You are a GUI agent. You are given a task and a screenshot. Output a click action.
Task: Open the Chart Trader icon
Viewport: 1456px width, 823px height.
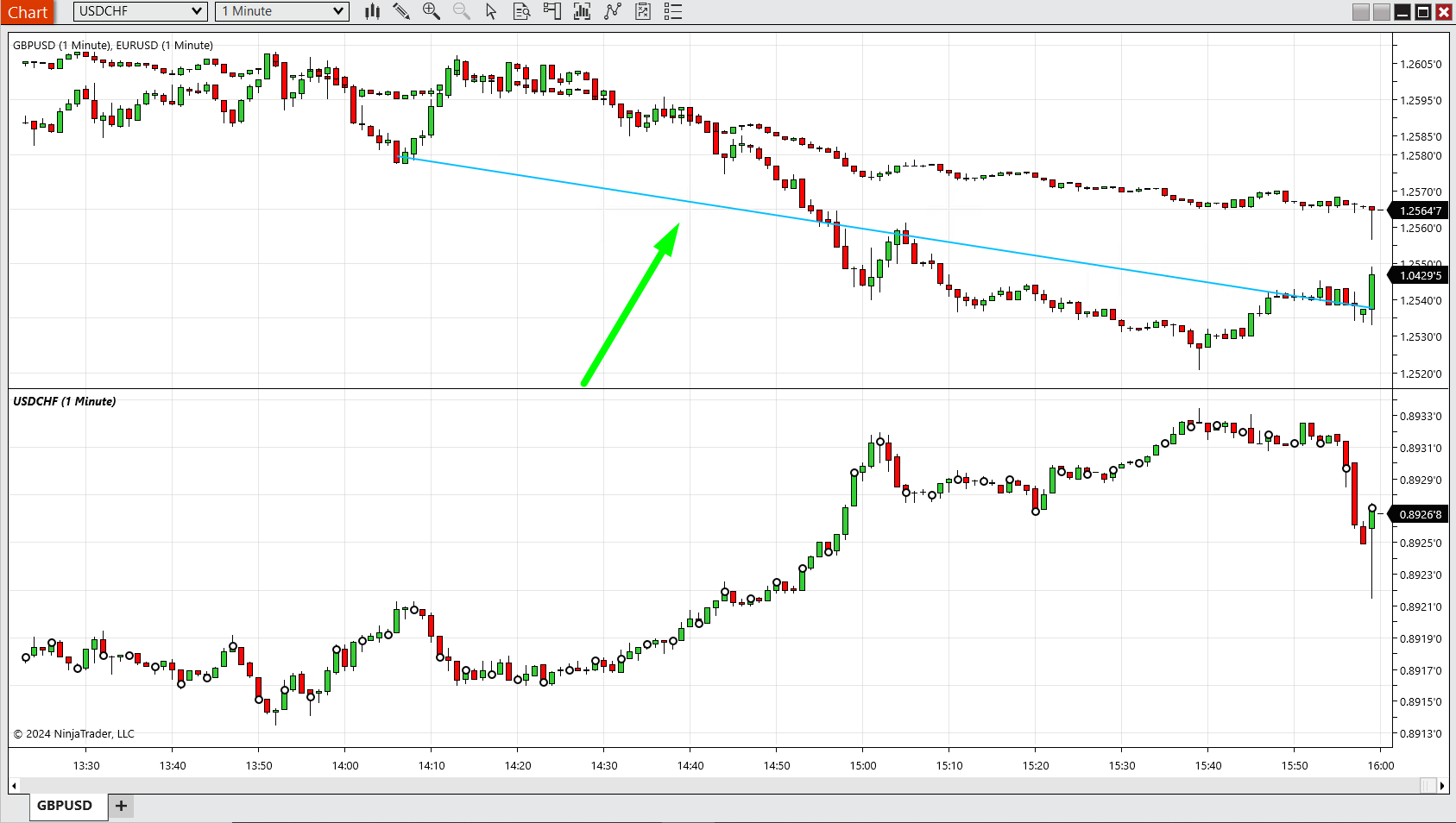click(x=552, y=11)
